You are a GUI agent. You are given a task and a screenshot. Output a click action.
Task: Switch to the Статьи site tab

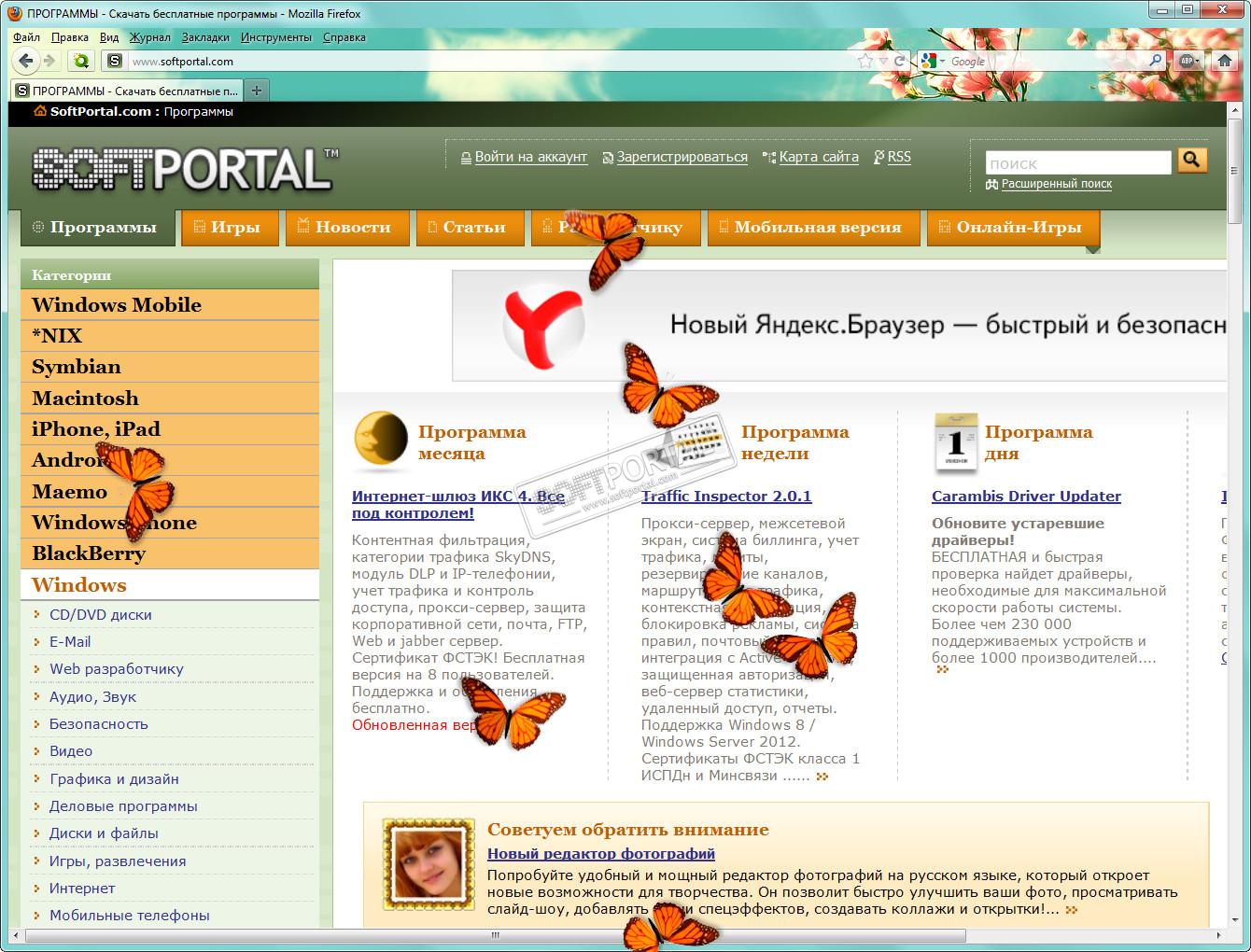pyautogui.click(x=470, y=227)
